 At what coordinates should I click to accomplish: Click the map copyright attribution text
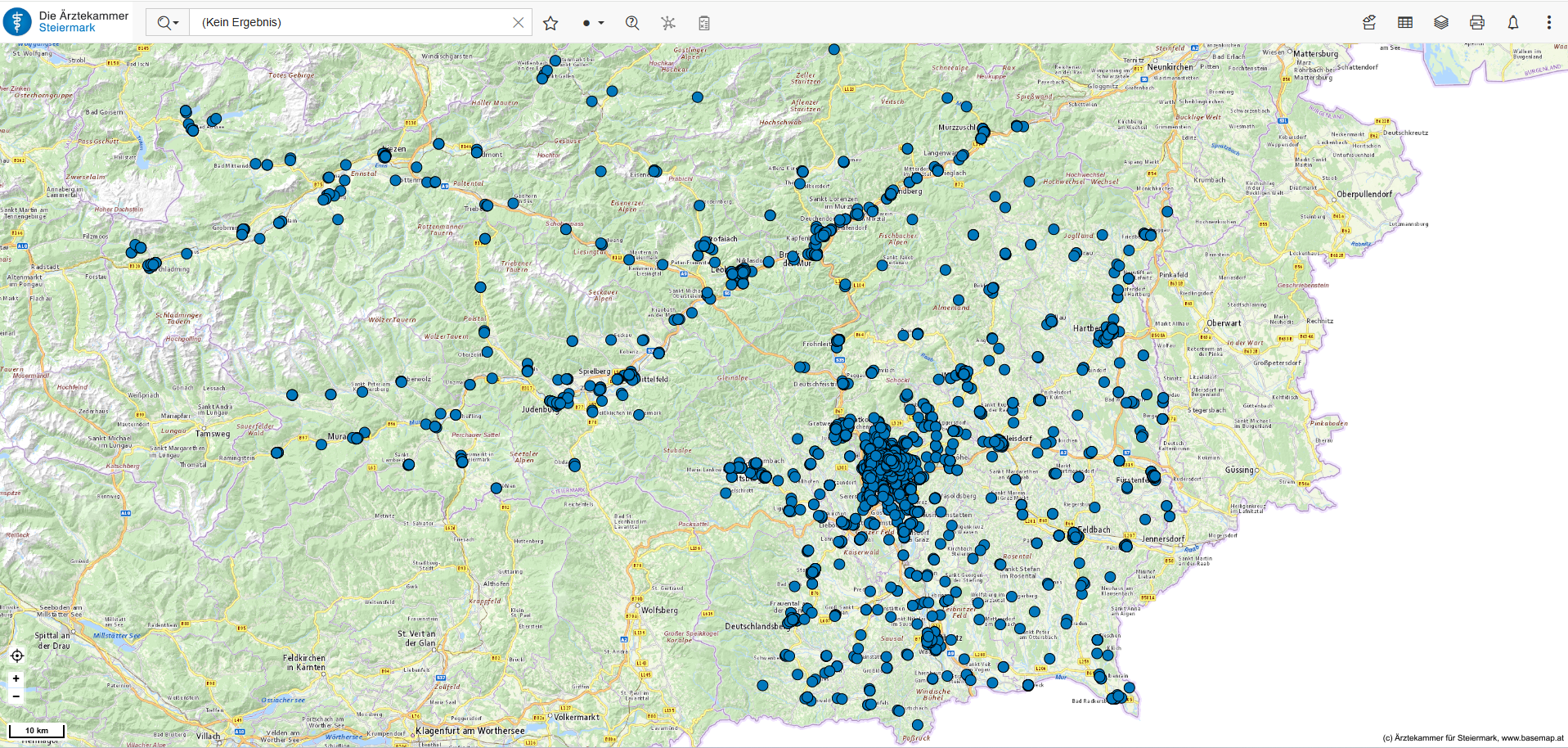click(x=1472, y=738)
